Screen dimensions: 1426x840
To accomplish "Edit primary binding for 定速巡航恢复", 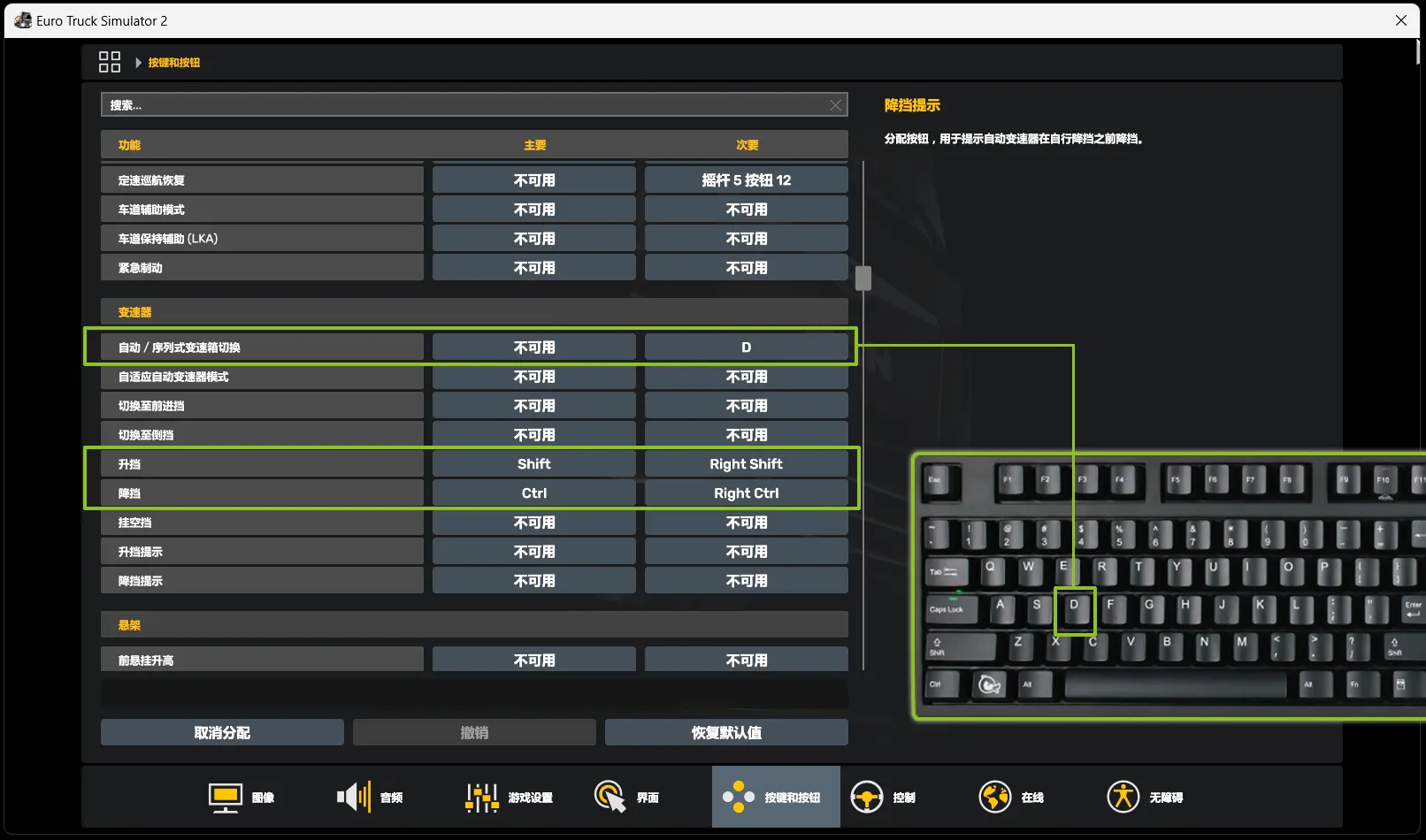I will 534,180.
